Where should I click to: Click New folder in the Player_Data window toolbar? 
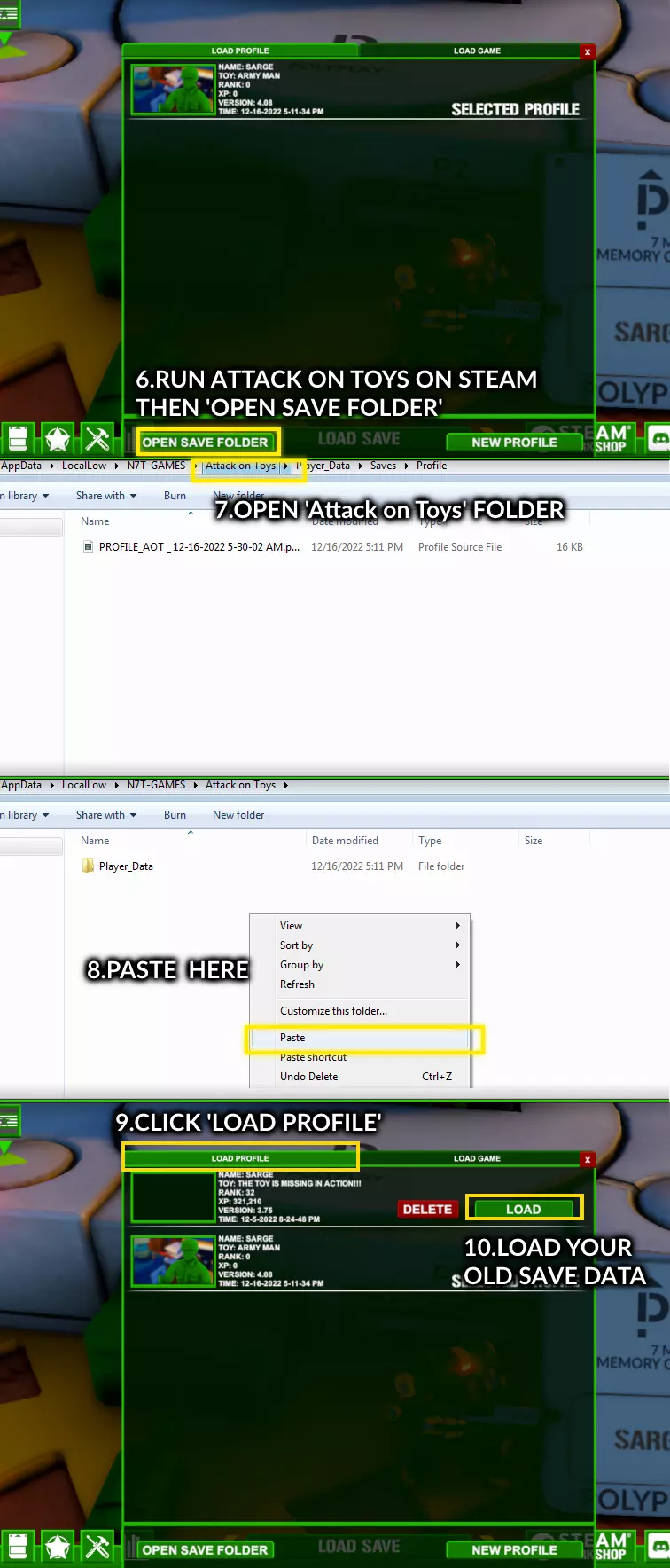(238, 815)
